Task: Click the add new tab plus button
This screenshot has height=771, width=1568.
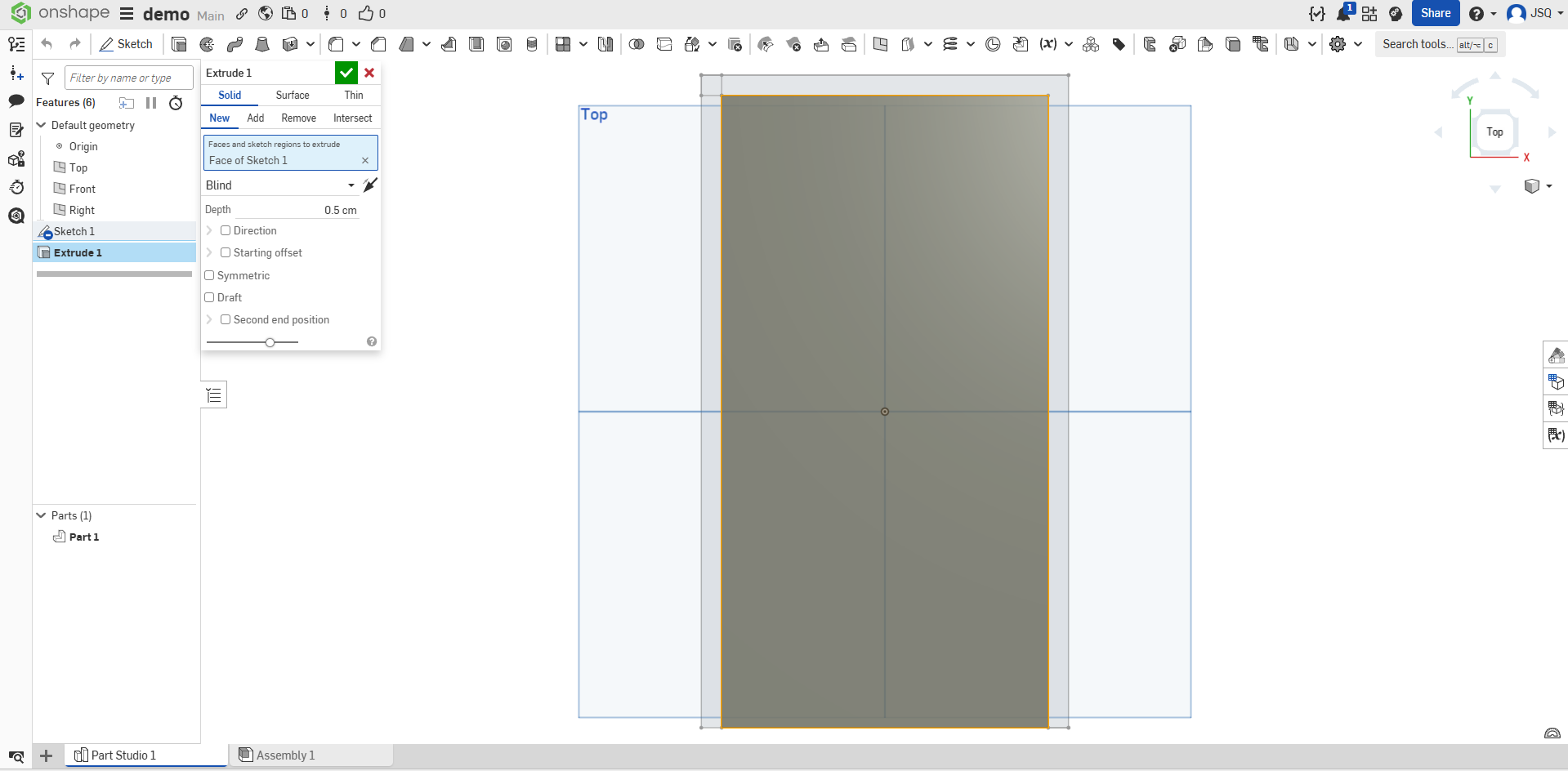Action: (47, 755)
